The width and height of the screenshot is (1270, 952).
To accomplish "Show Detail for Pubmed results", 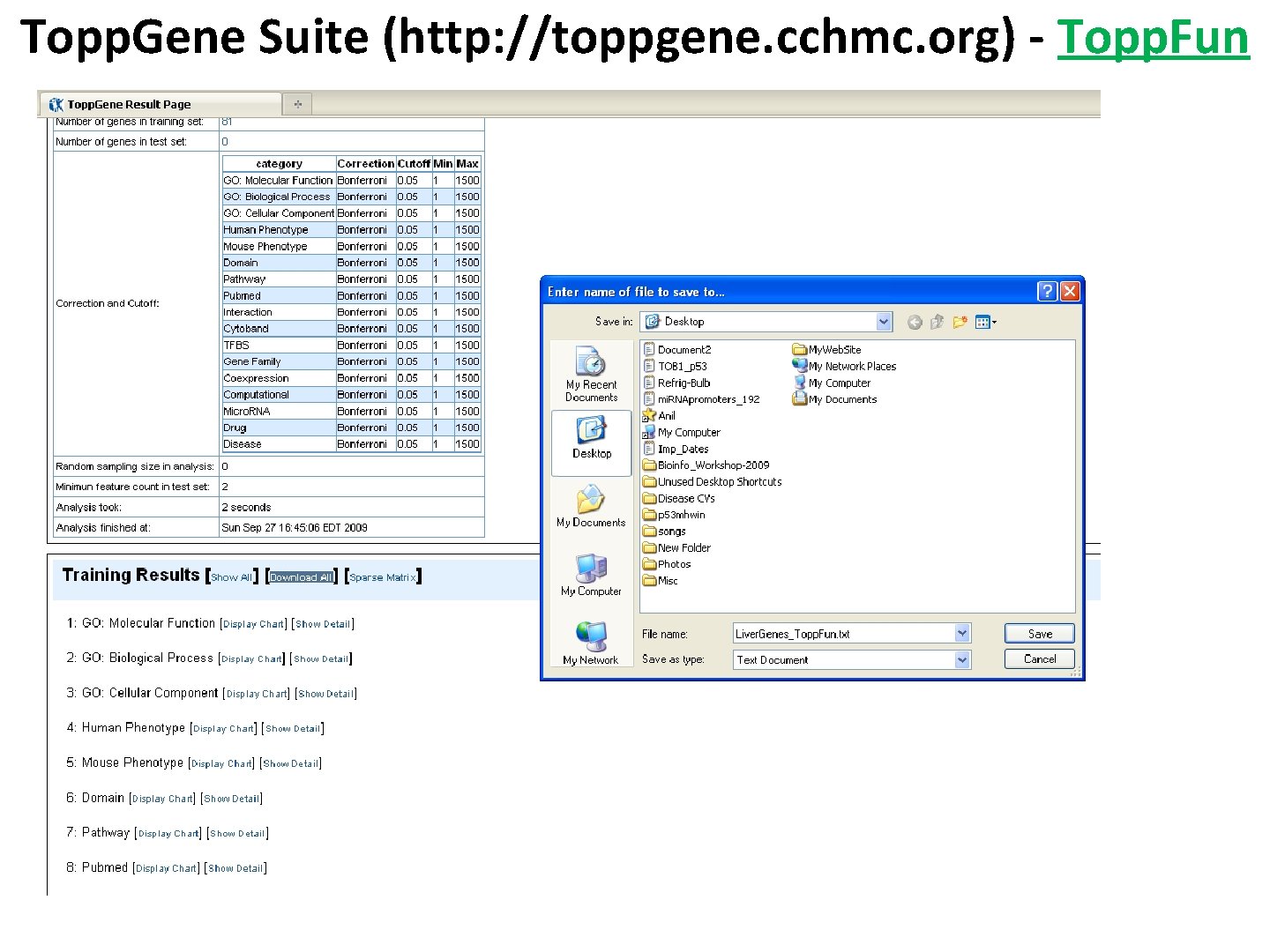I will point(235,868).
